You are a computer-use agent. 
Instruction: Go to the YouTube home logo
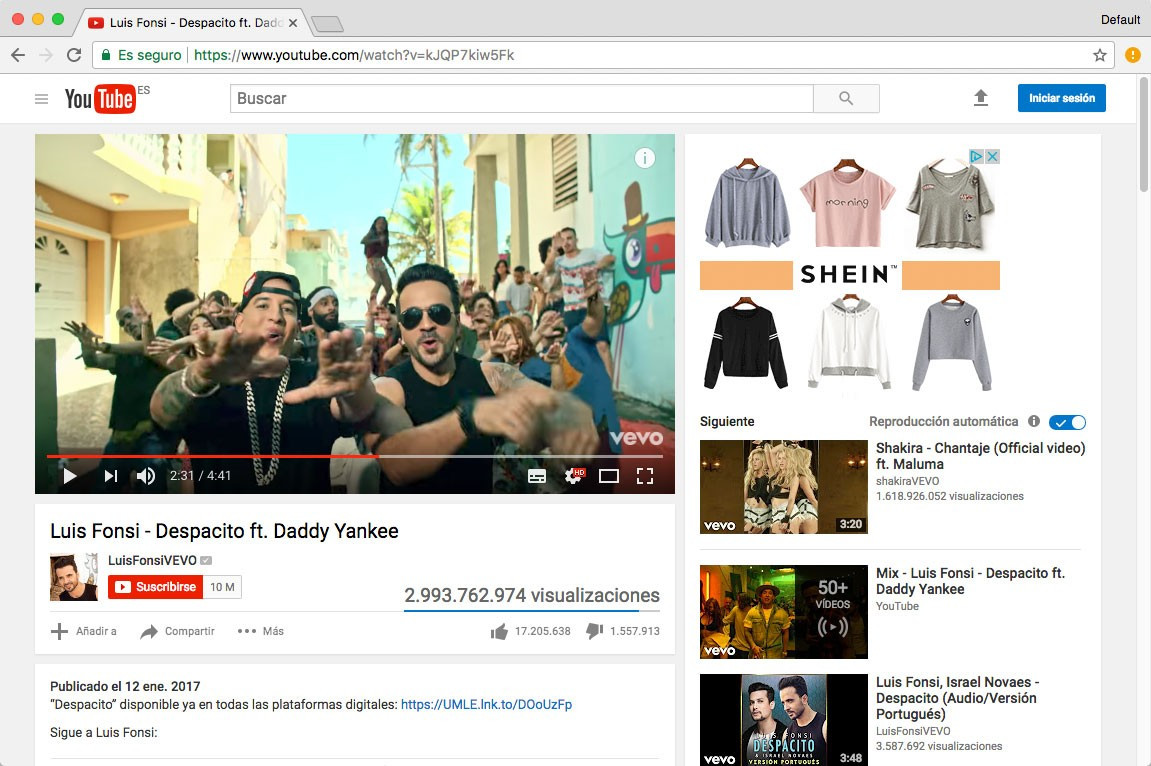coord(100,98)
